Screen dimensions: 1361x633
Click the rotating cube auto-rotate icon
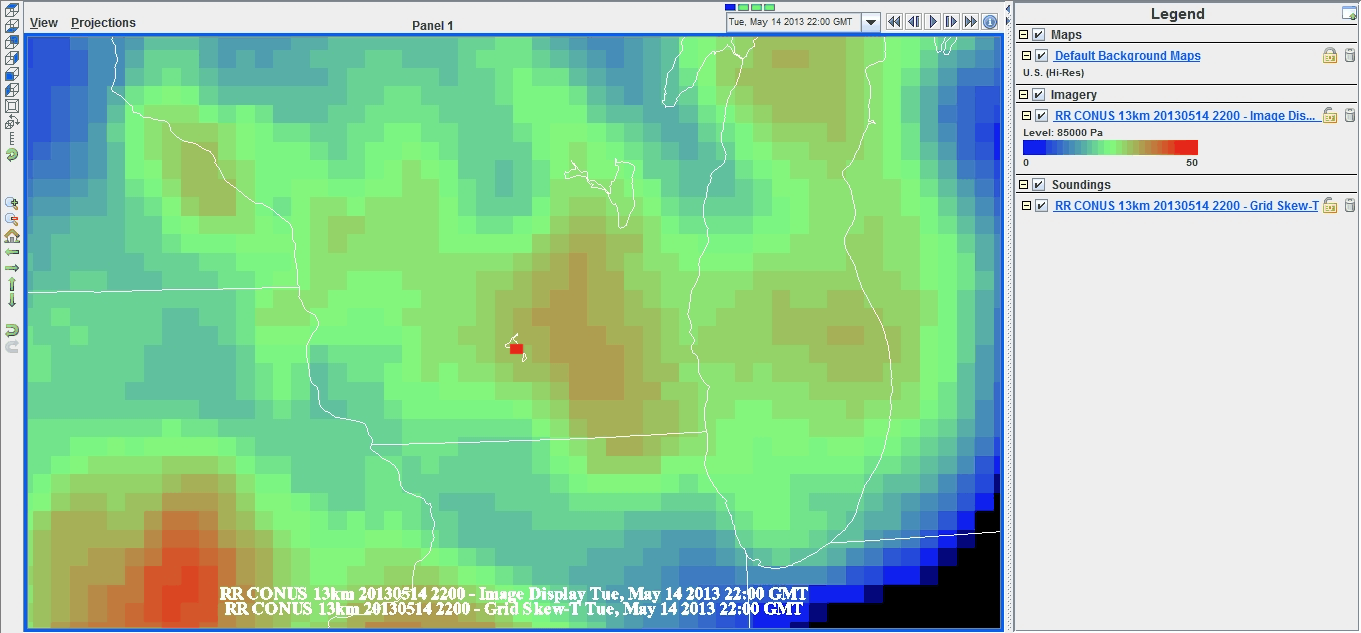(x=12, y=122)
